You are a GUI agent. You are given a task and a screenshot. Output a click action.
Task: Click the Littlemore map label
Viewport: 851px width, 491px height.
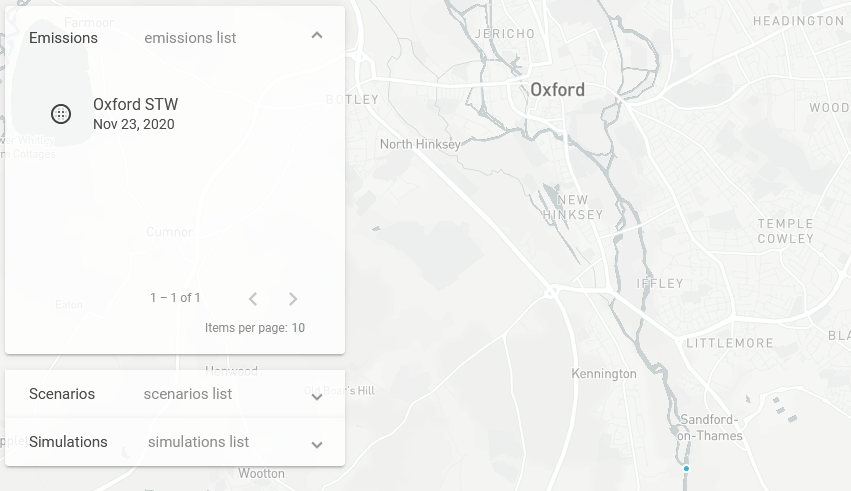click(730, 343)
